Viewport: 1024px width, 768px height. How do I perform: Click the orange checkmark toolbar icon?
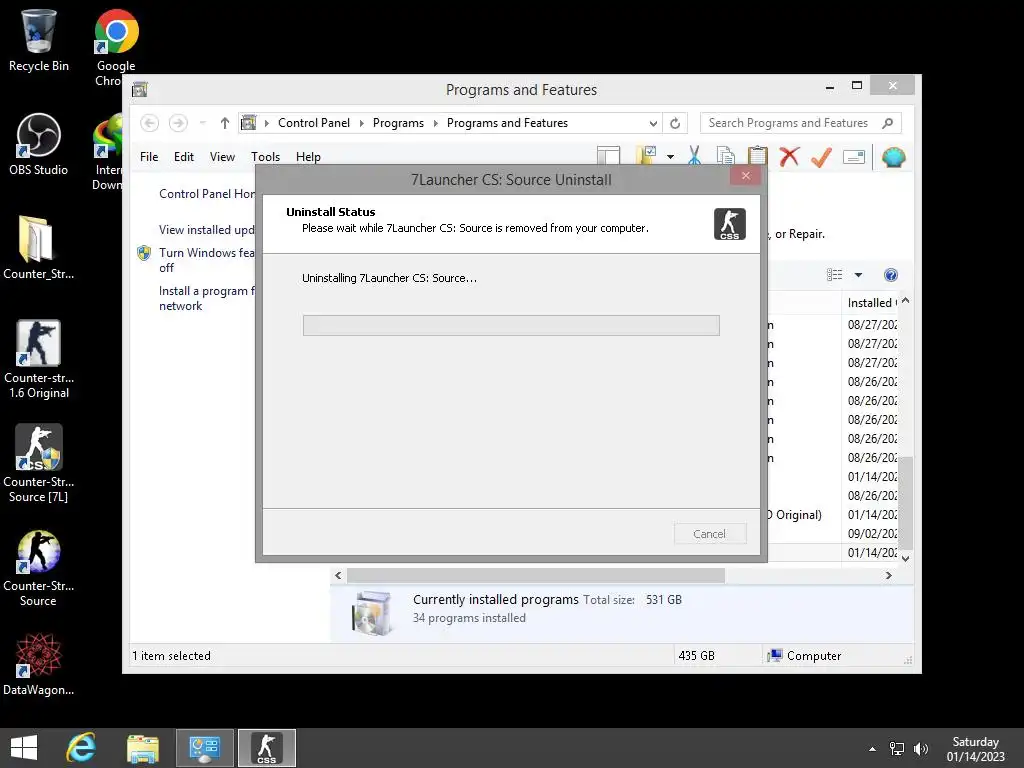point(822,157)
